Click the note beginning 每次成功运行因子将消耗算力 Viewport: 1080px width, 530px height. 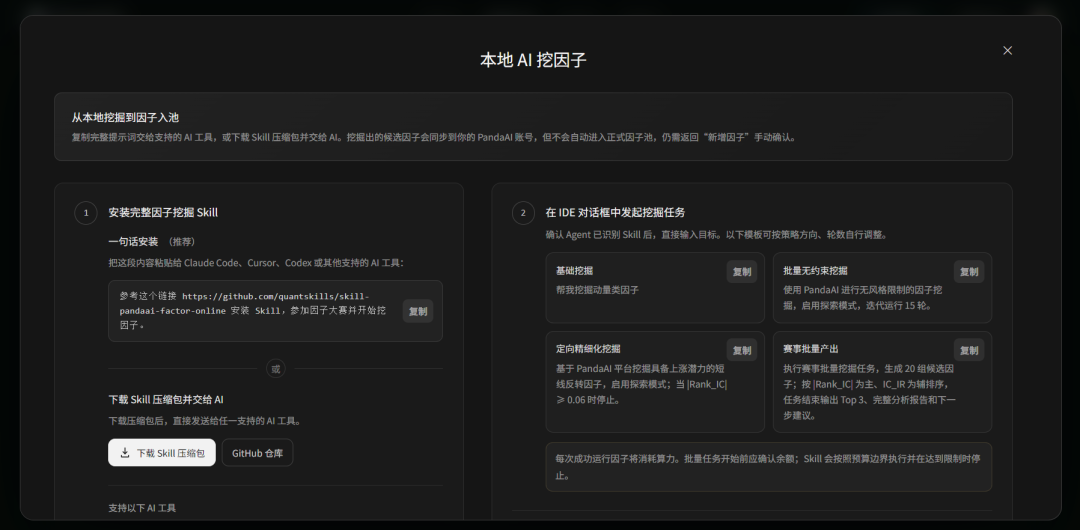(x=768, y=467)
